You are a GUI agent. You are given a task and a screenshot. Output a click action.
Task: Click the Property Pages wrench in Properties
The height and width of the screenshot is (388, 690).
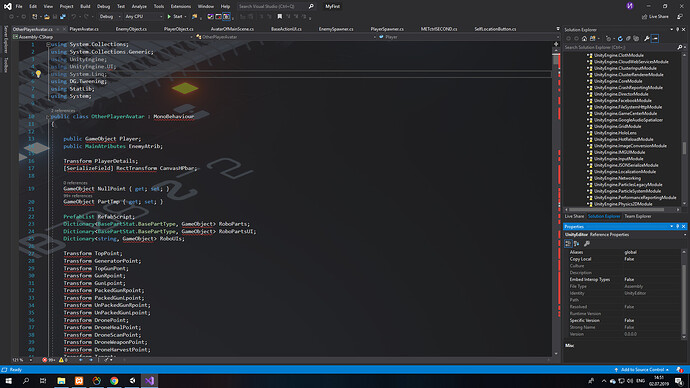tap(587, 244)
